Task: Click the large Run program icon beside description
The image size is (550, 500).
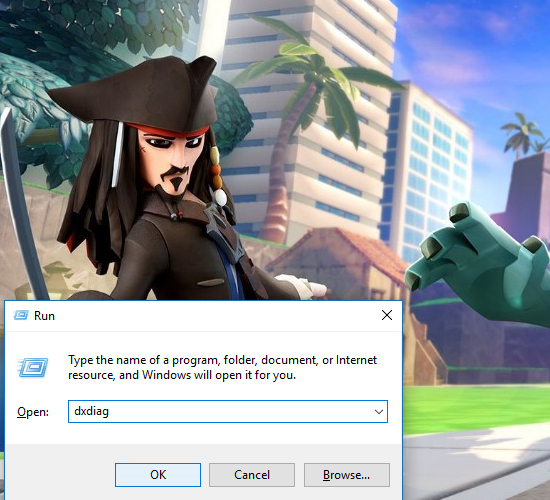Action: pyautogui.click(x=33, y=367)
